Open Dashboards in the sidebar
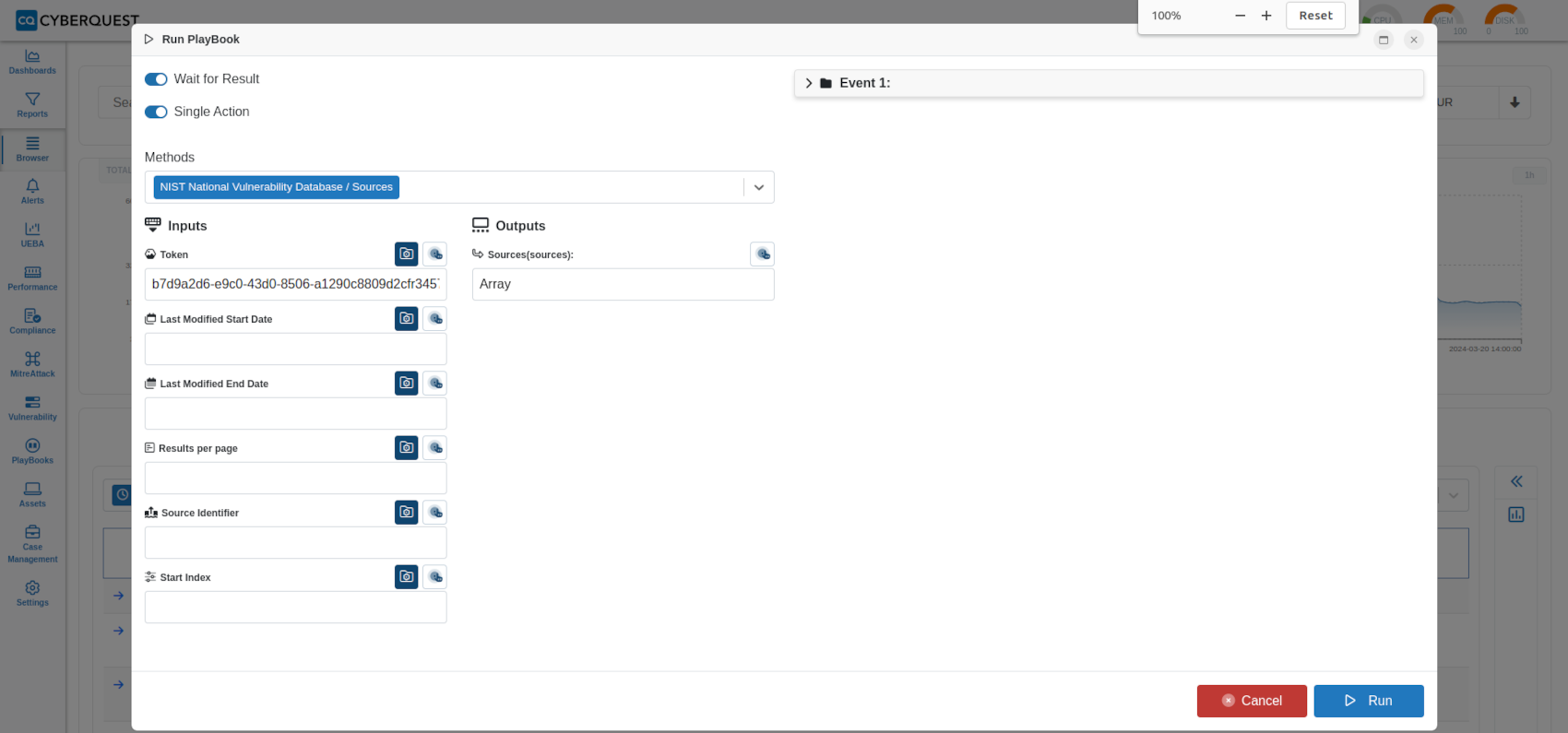Viewport: 1568px width, 733px height. click(32, 62)
